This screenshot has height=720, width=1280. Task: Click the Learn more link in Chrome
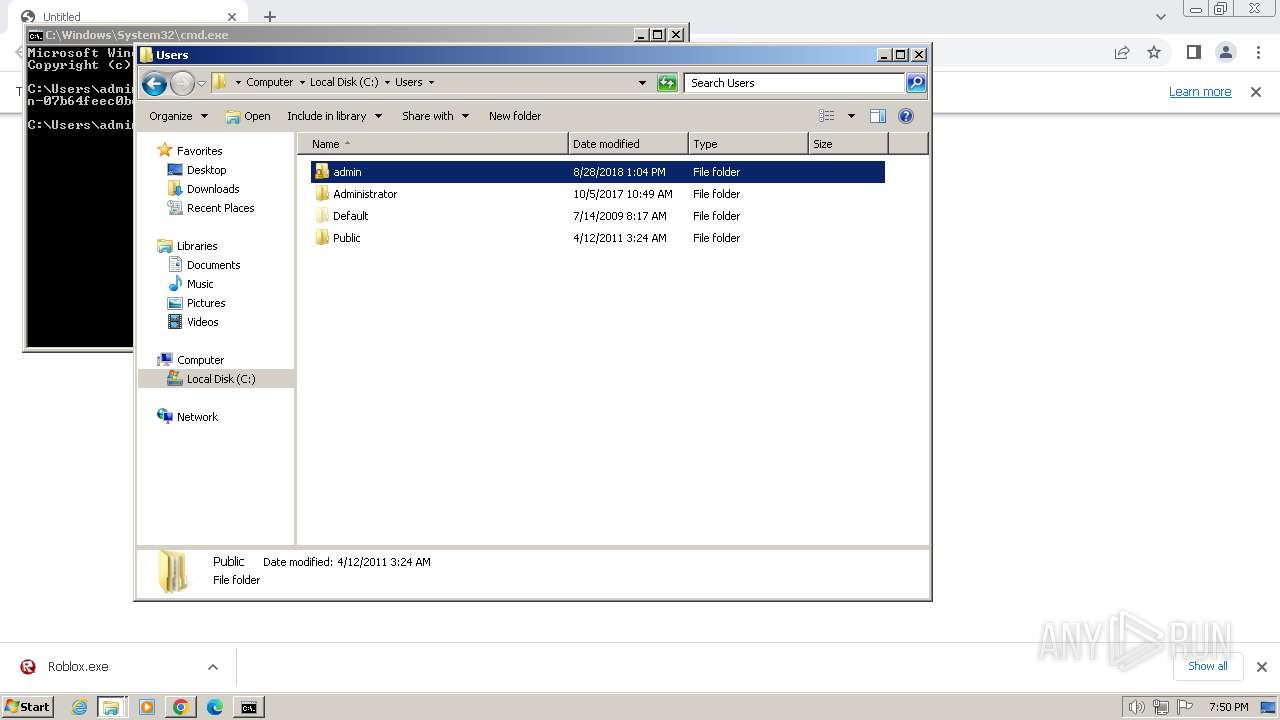click(1200, 92)
